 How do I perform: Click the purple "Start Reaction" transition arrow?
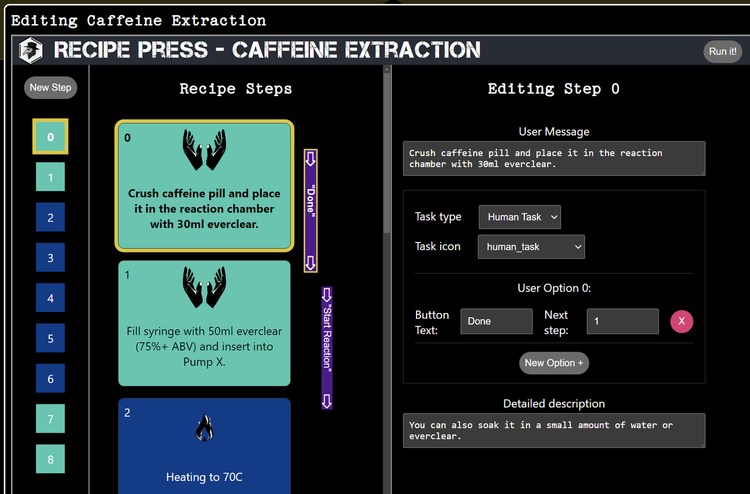click(x=326, y=348)
